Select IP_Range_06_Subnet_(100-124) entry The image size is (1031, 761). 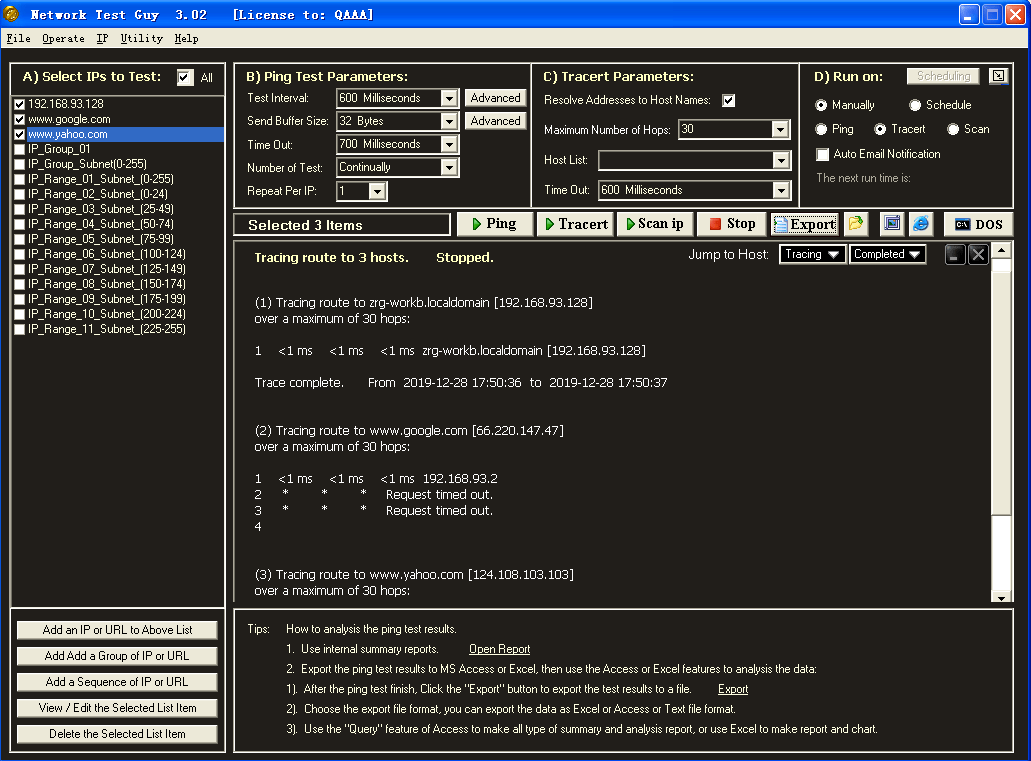click(x=107, y=254)
